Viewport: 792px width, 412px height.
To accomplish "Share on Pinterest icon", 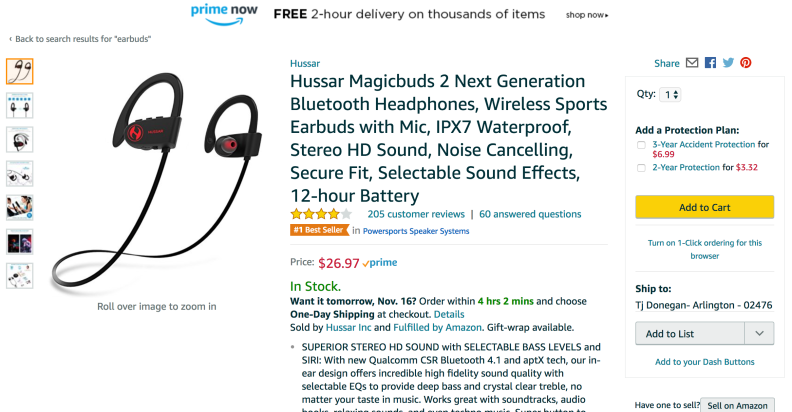I will point(746,63).
